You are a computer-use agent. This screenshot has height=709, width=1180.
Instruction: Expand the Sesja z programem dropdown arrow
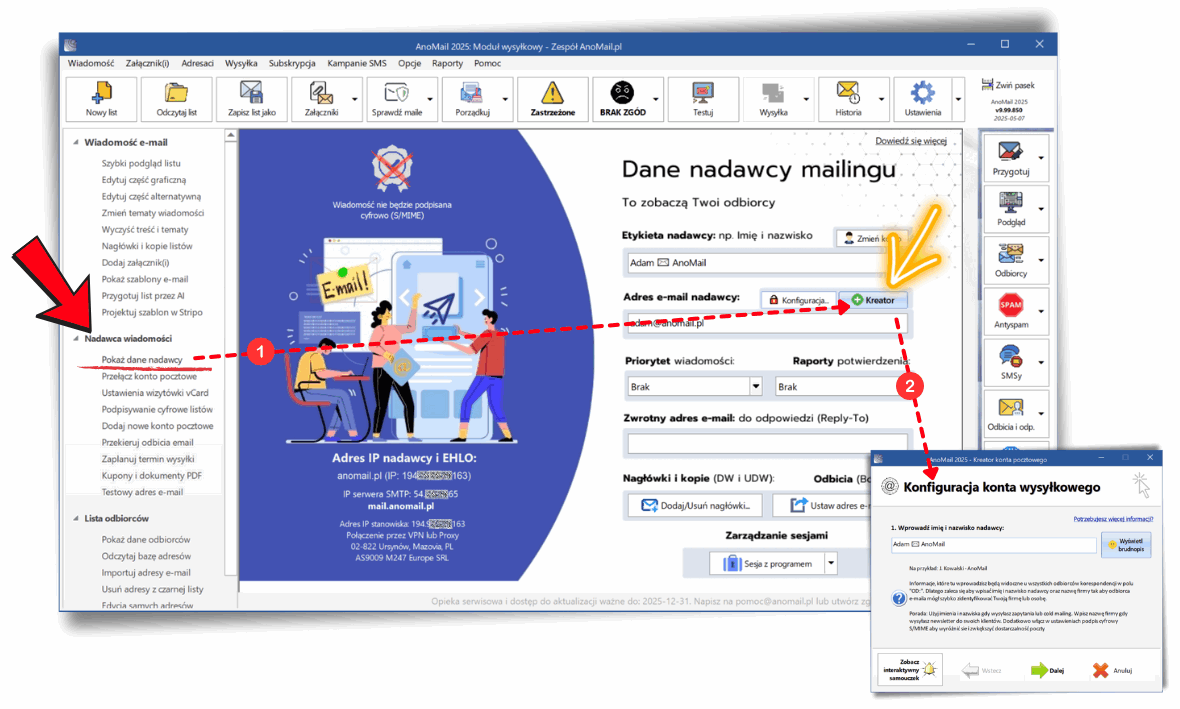(831, 563)
